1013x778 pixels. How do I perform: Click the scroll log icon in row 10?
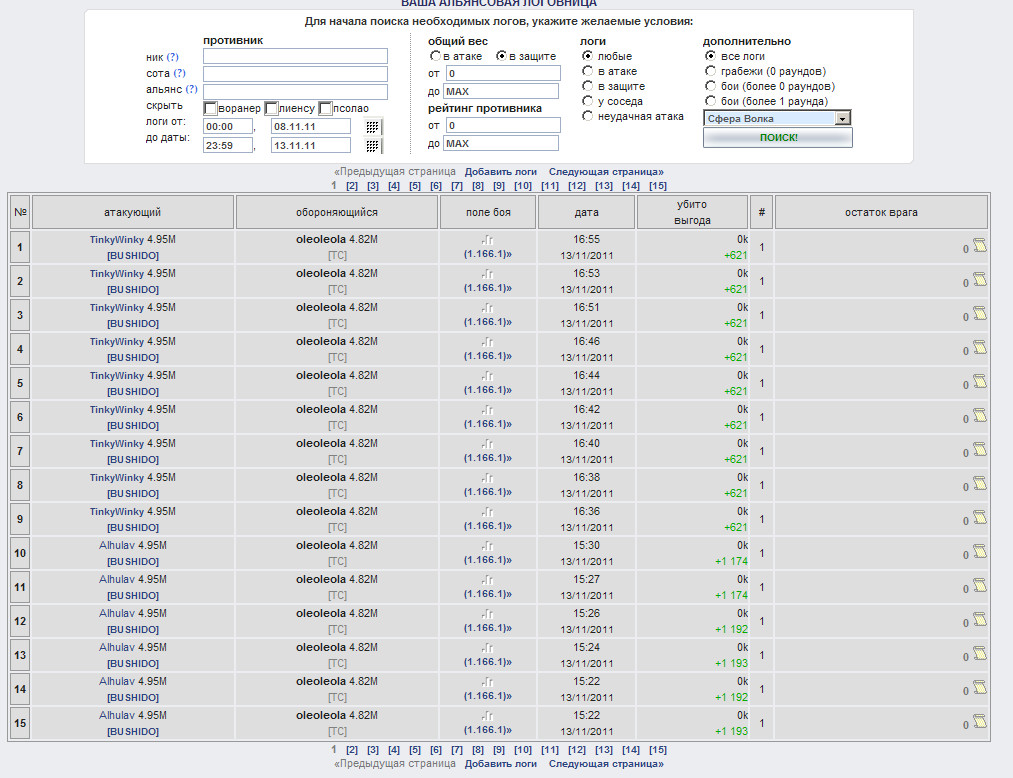[980, 553]
